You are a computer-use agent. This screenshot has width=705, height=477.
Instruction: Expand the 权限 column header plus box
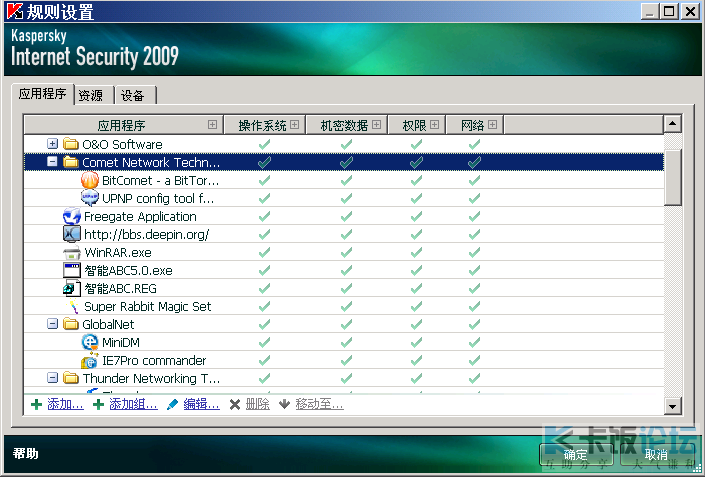[434, 125]
